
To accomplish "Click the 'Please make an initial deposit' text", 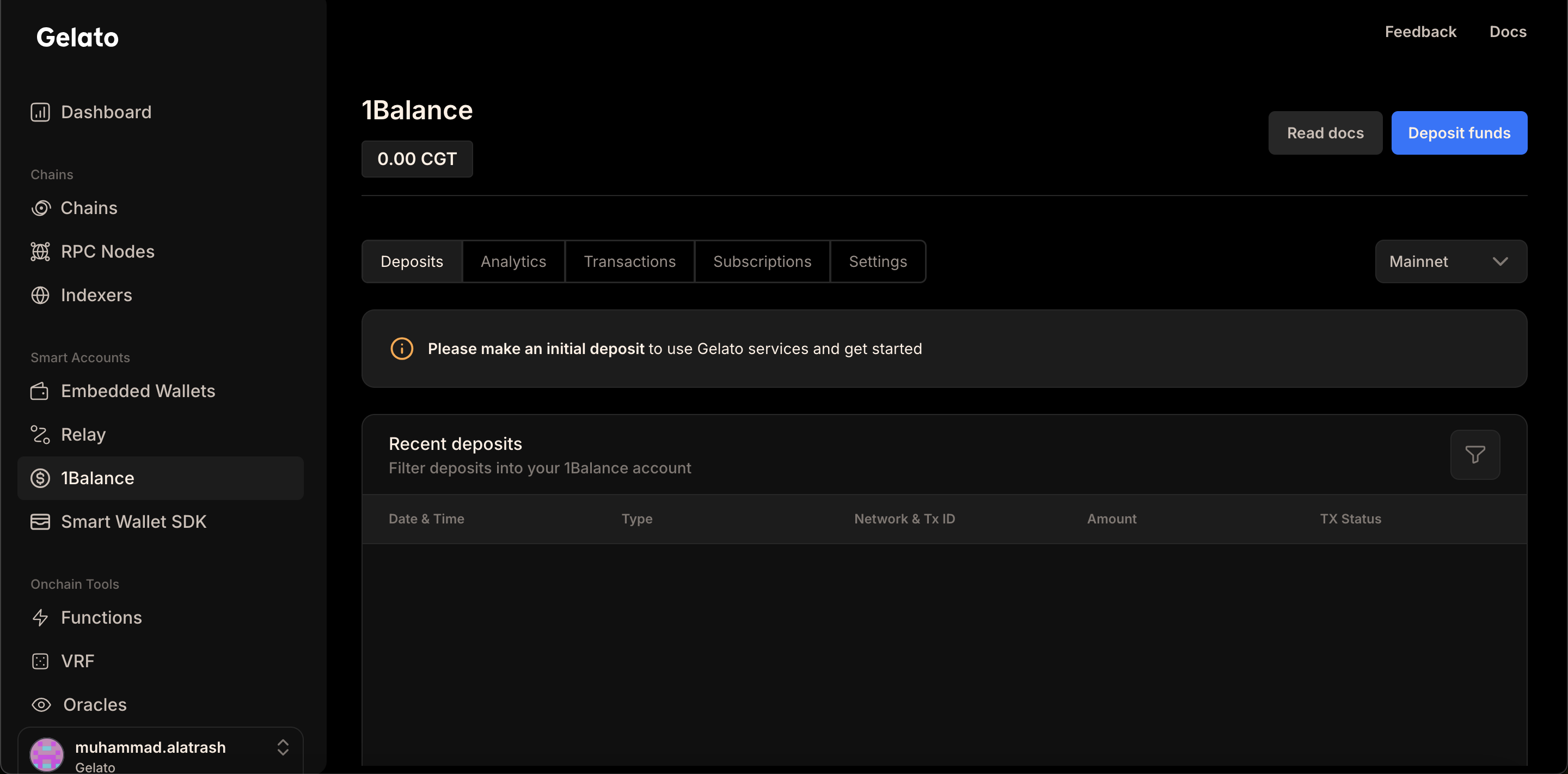I will pos(536,349).
